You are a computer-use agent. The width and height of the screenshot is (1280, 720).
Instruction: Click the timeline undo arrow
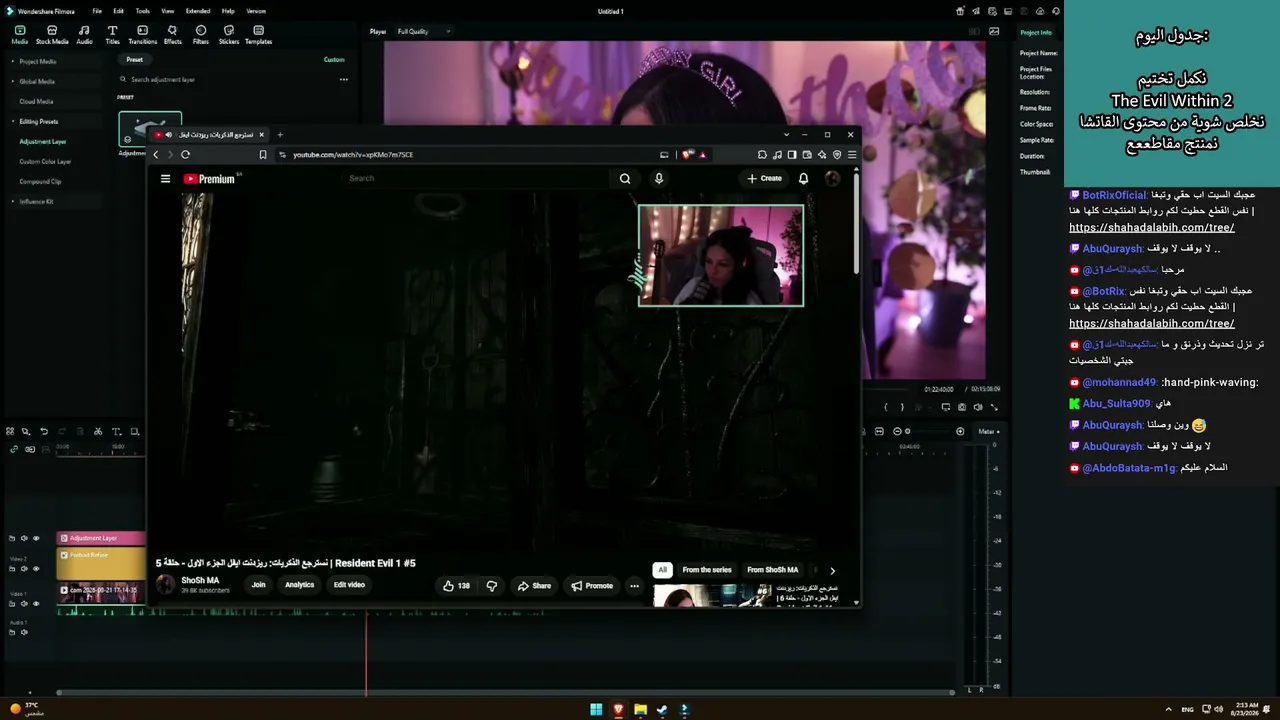(x=44, y=431)
